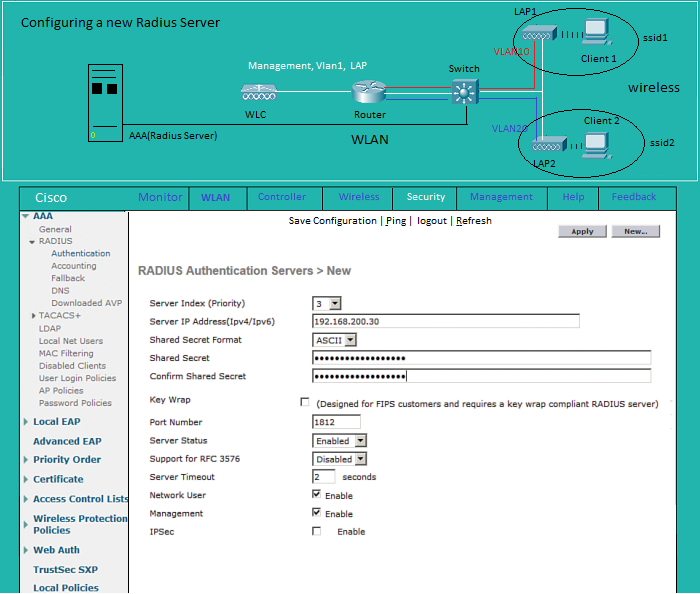700x594 pixels.
Task: Click the Save Configuration link
Action: [333, 221]
